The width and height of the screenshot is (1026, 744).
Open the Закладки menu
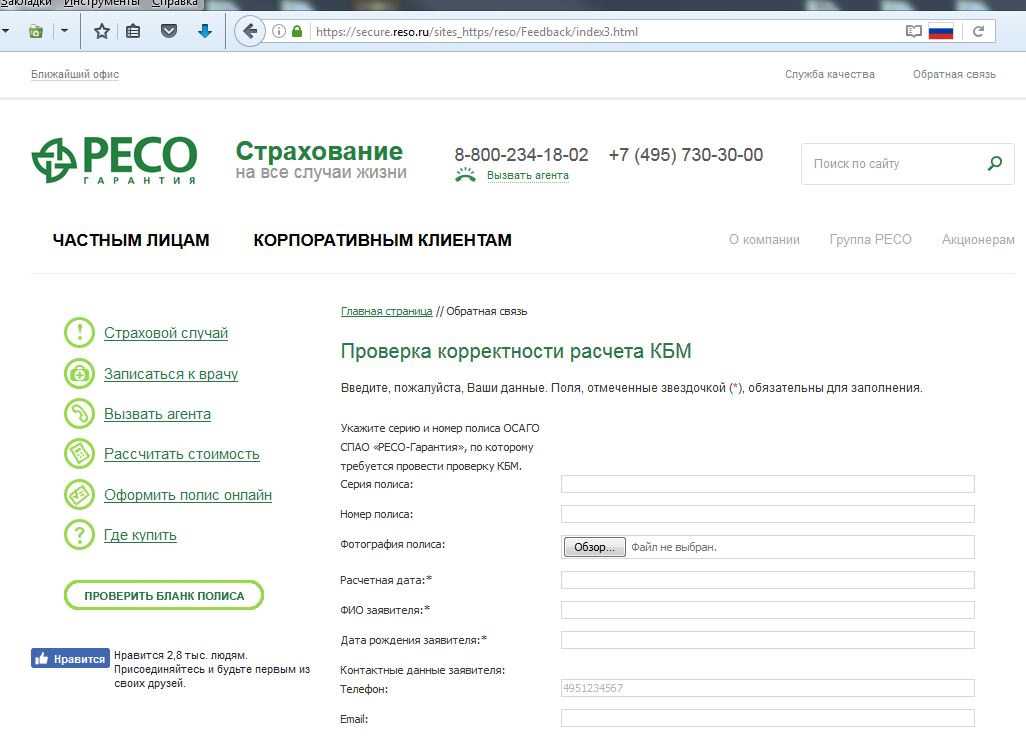(x=26, y=3)
